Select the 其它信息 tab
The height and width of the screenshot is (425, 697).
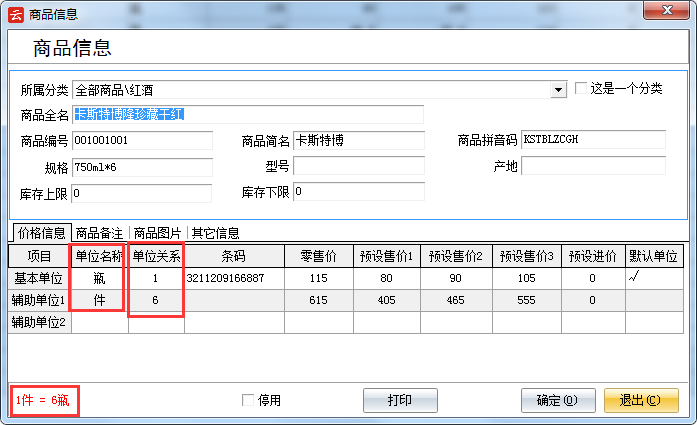(215, 233)
